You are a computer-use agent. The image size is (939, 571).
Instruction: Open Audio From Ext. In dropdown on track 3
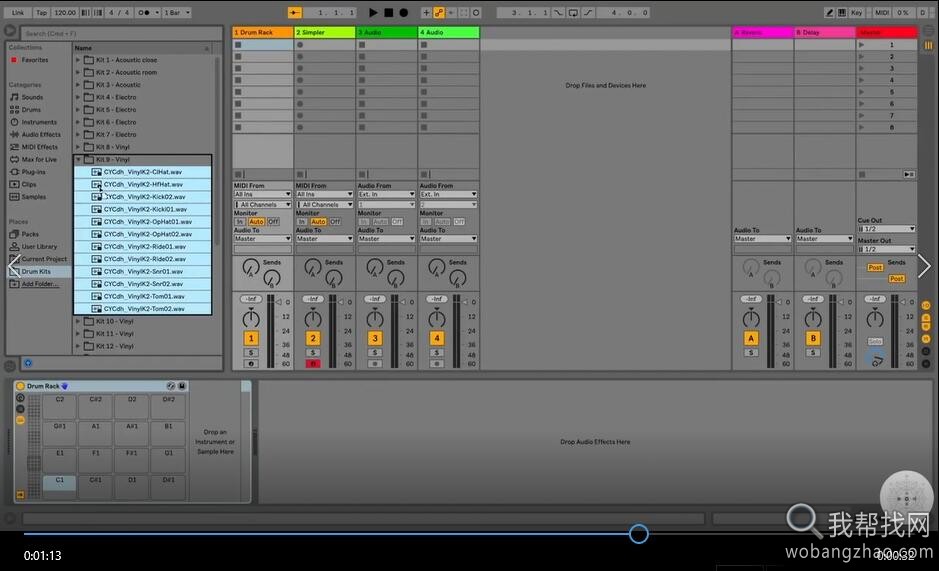point(386,194)
